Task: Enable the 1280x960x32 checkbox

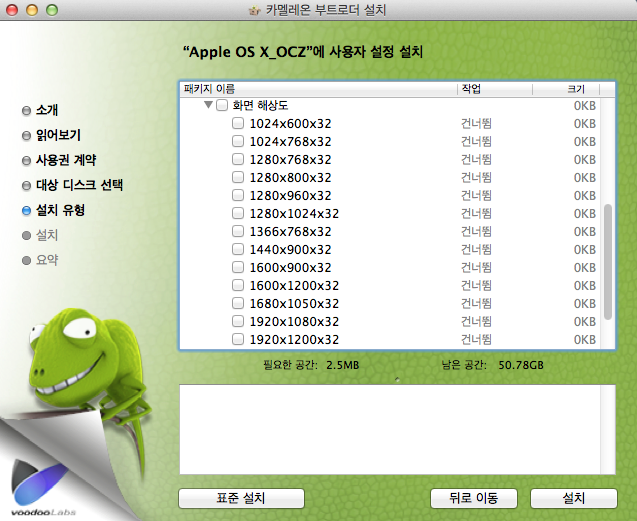Action: tap(238, 195)
